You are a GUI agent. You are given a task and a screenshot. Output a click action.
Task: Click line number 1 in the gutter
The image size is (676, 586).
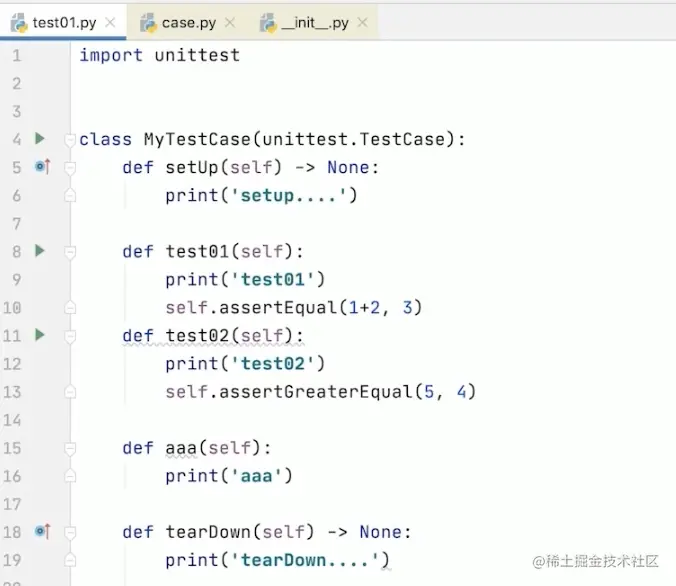point(16,56)
